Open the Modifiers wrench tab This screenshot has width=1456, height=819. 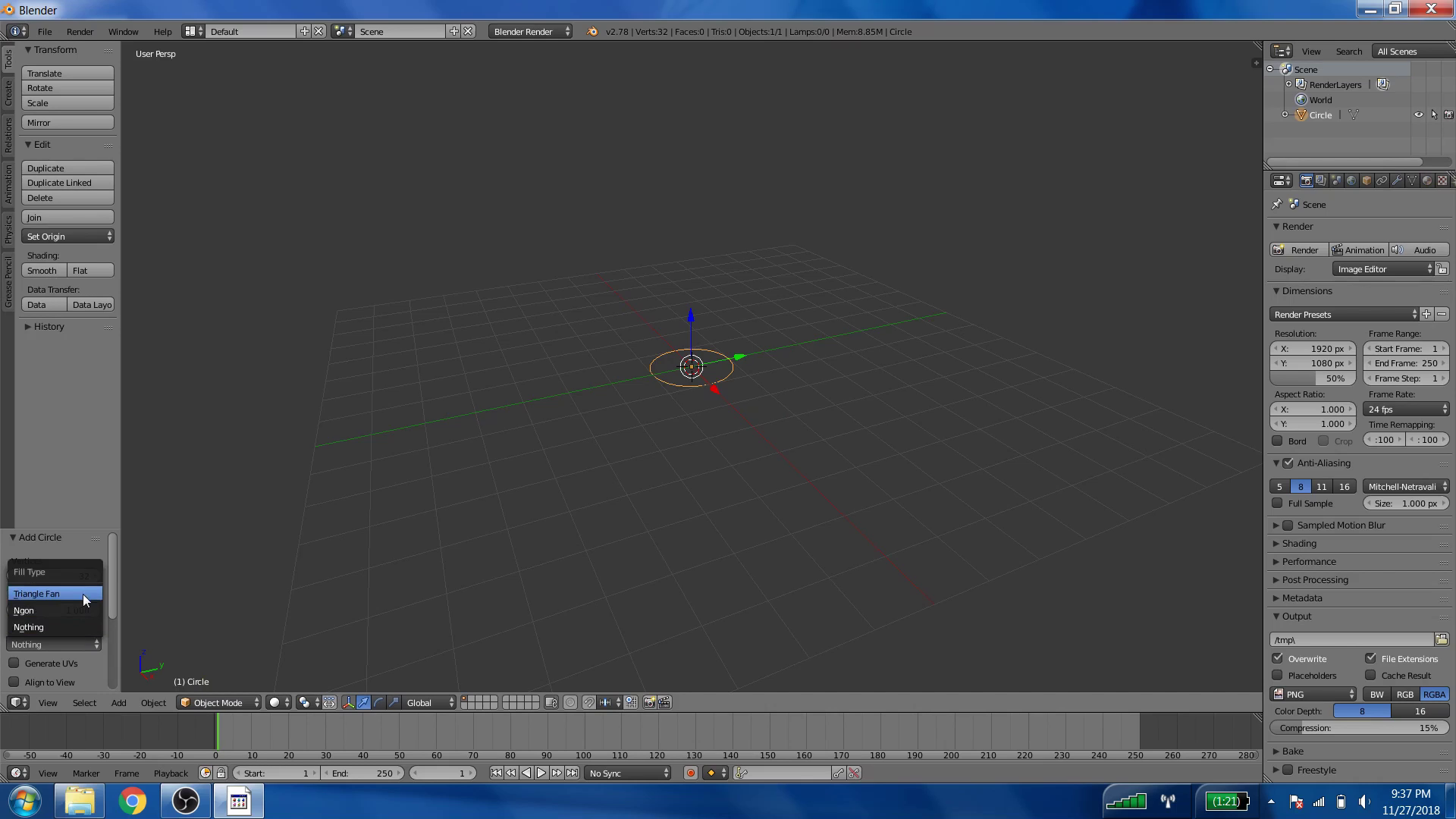click(x=1397, y=180)
